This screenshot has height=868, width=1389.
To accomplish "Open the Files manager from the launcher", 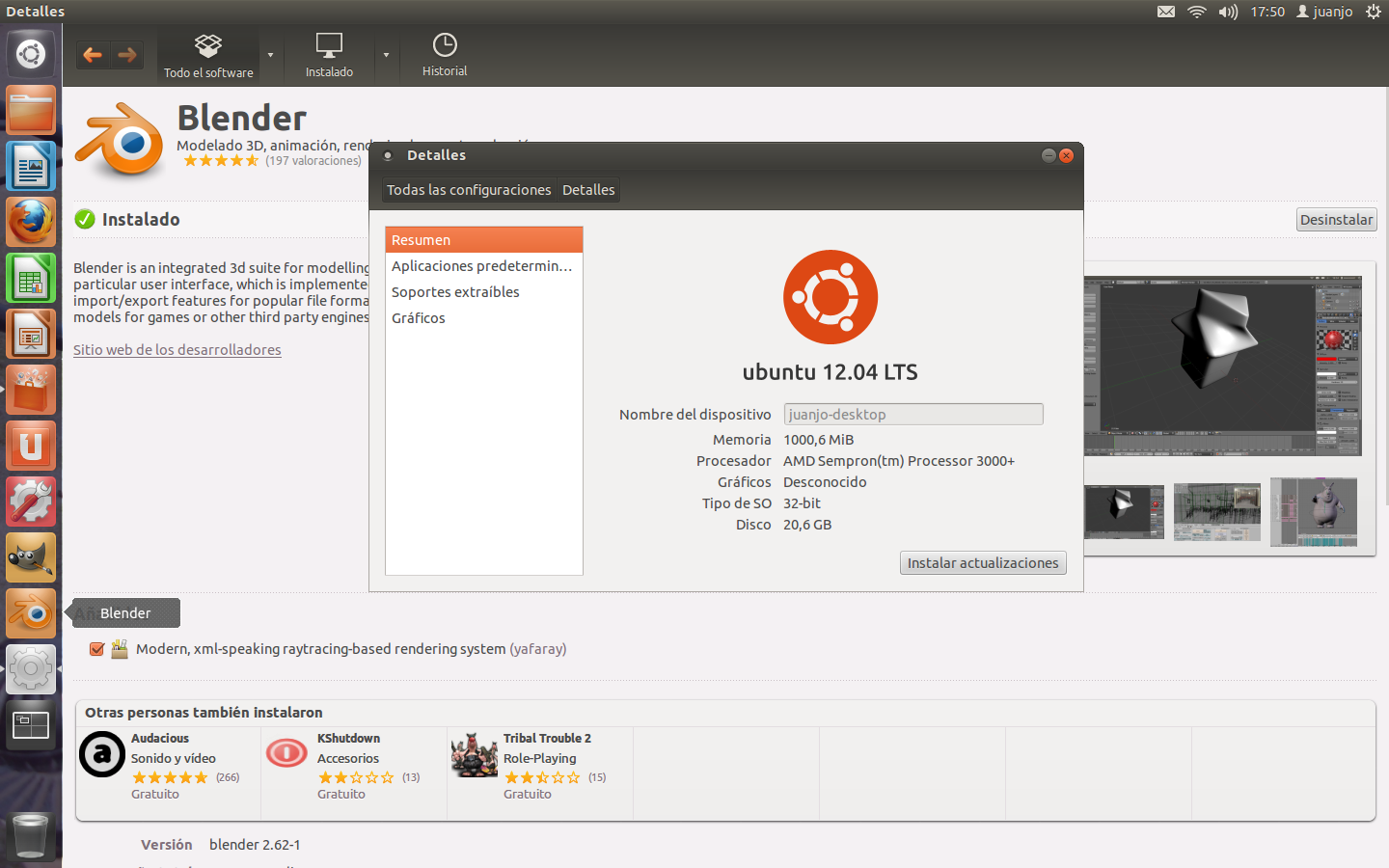I will [31, 110].
